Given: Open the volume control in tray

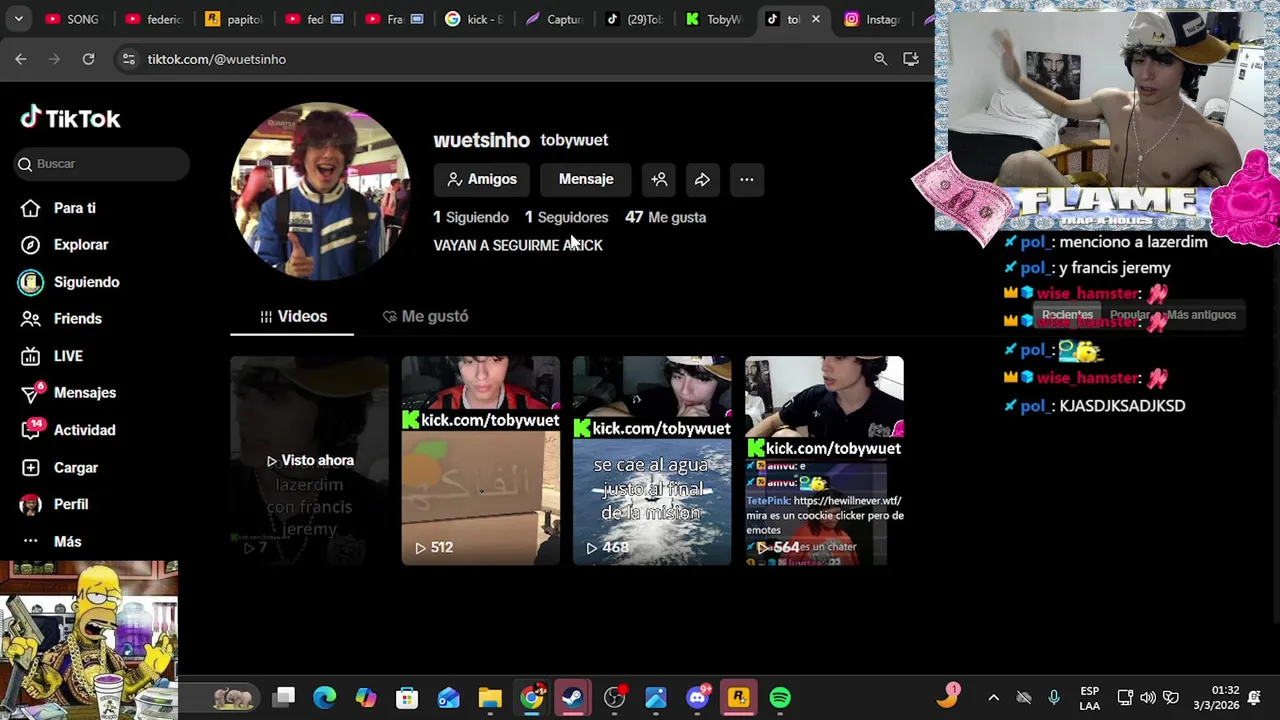Looking at the screenshot, I should [1148, 697].
